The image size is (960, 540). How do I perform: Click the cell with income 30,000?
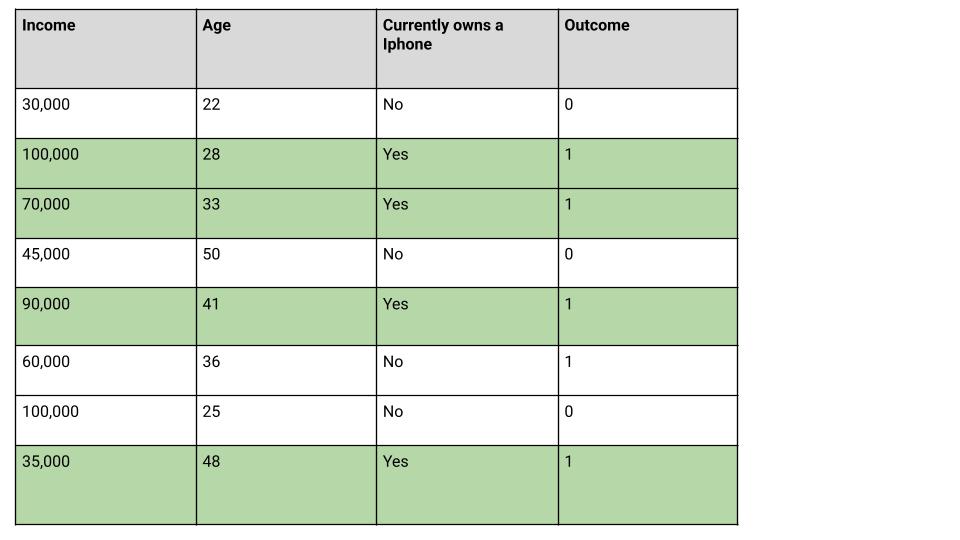[106, 113]
